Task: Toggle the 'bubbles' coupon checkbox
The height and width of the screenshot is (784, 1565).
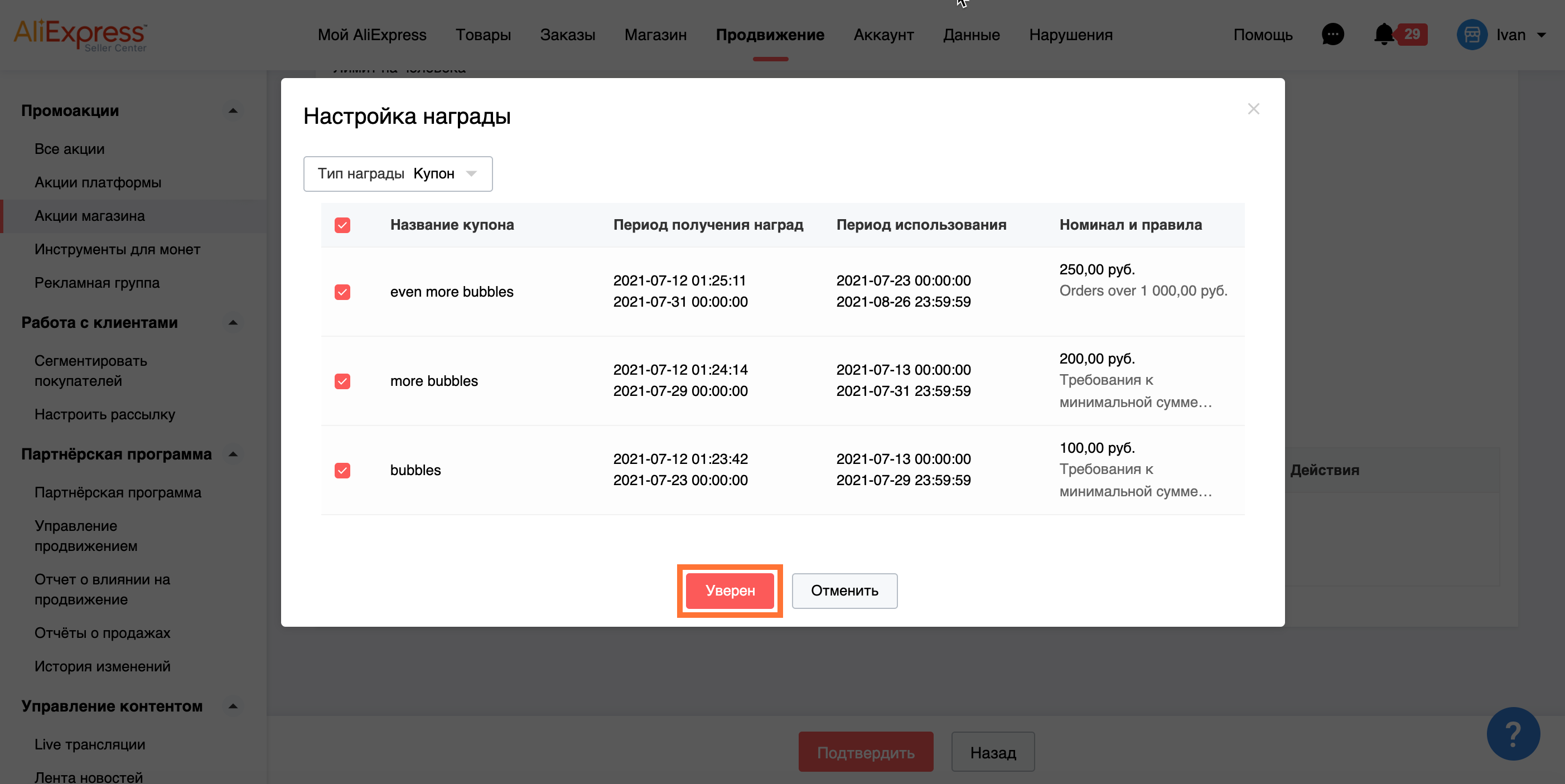Action: click(342, 471)
